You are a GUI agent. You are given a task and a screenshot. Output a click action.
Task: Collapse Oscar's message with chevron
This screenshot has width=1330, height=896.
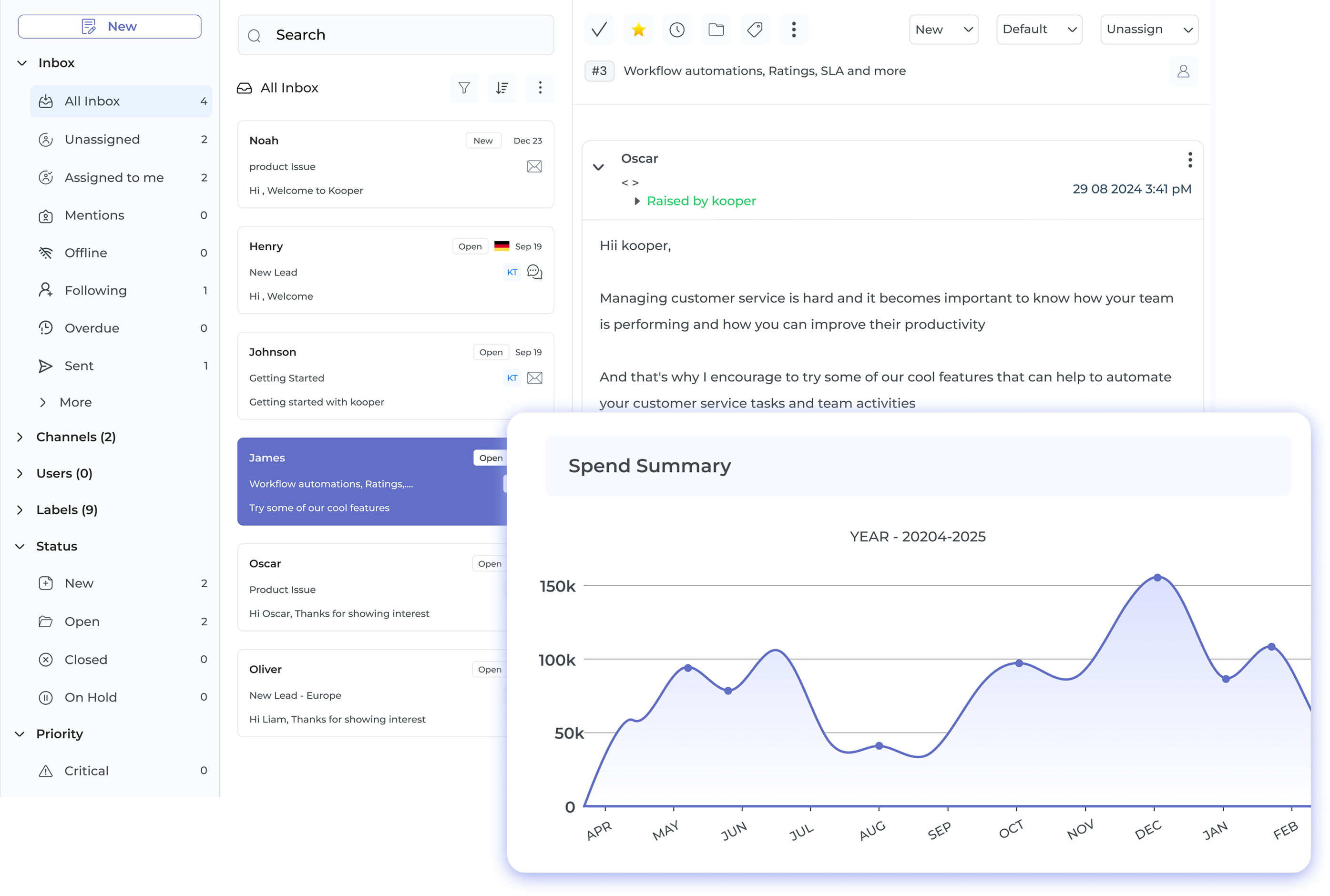pyautogui.click(x=598, y=167)
